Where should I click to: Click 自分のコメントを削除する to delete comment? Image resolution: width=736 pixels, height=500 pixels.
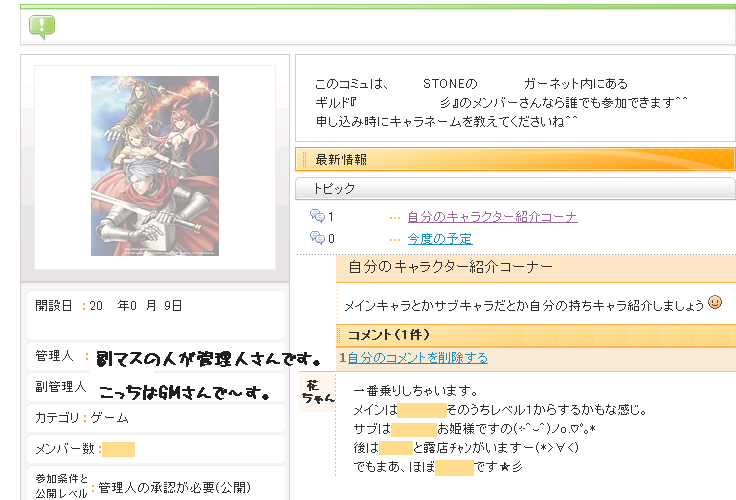[x=418, y=357]
